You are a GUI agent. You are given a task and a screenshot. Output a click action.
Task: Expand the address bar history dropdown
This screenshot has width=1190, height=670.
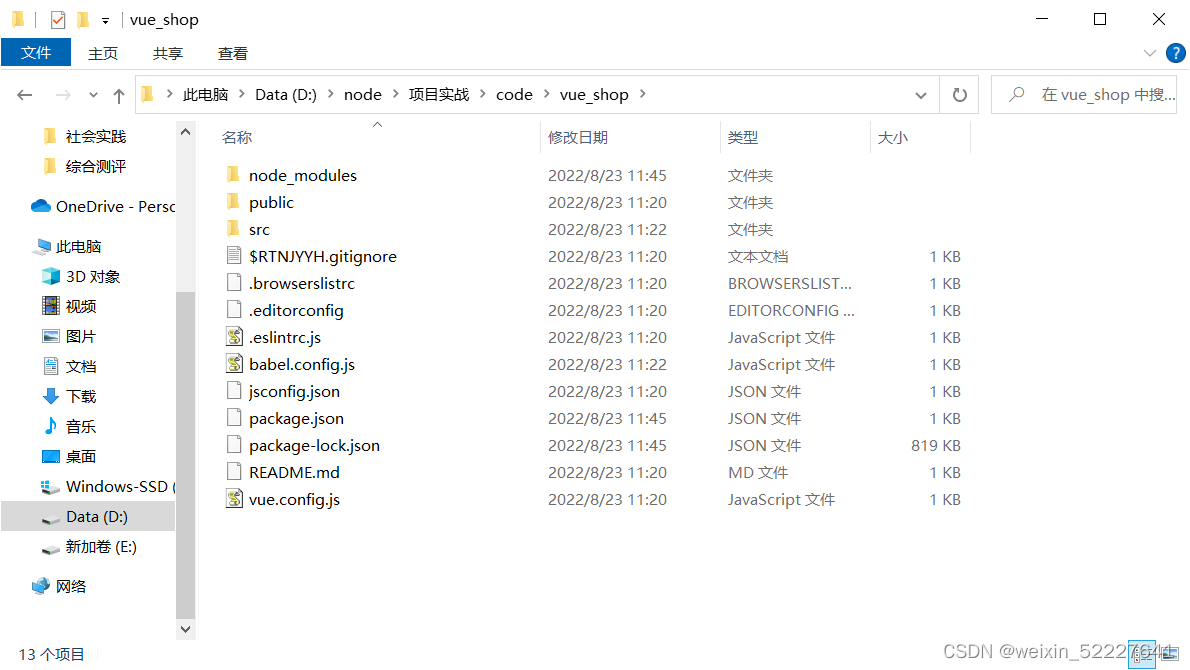point(920,94)
